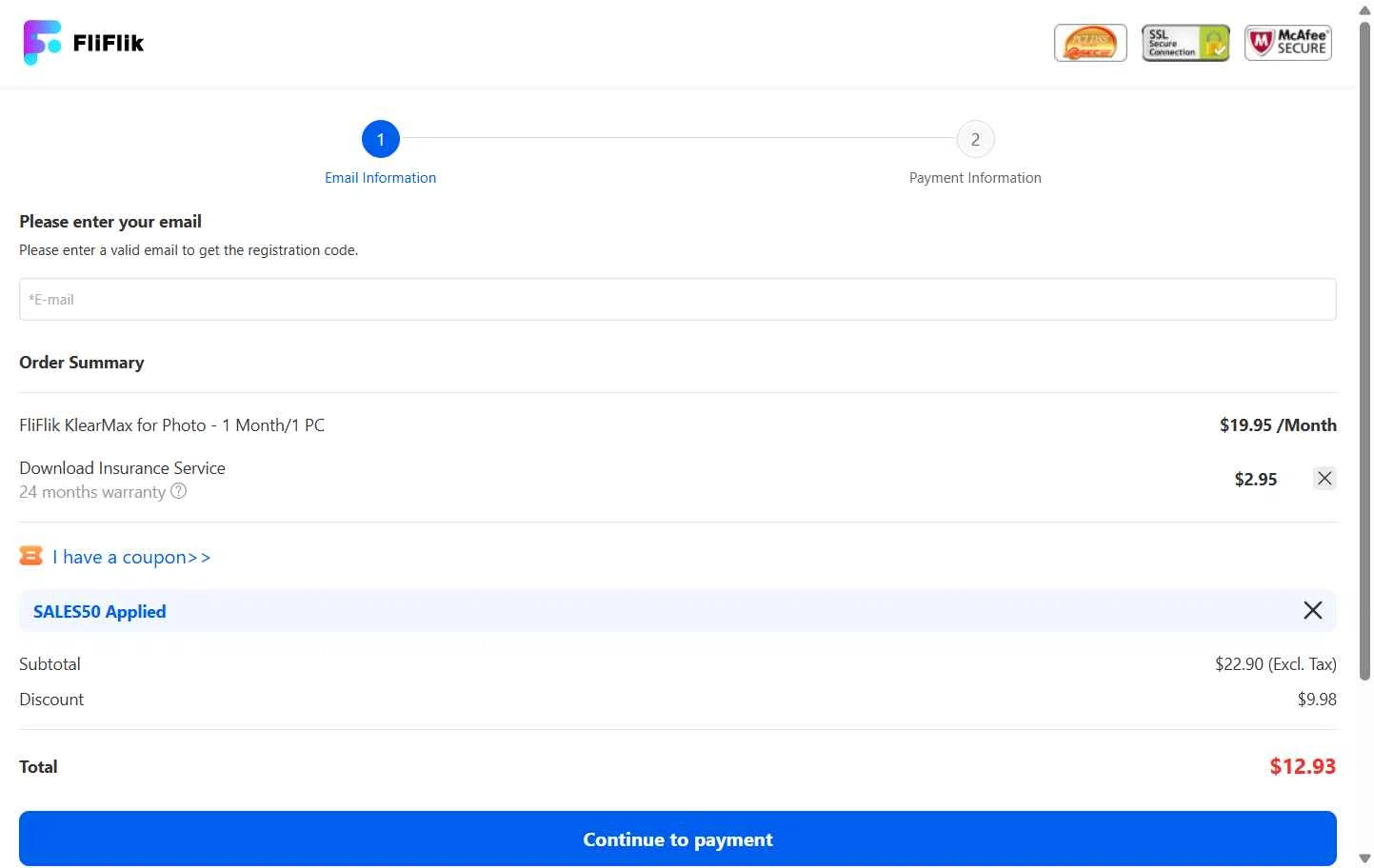The height and width of the screenshot is (868, 1374).
Task: Click the Payment Information step label
Action: (x=975, y=178)
